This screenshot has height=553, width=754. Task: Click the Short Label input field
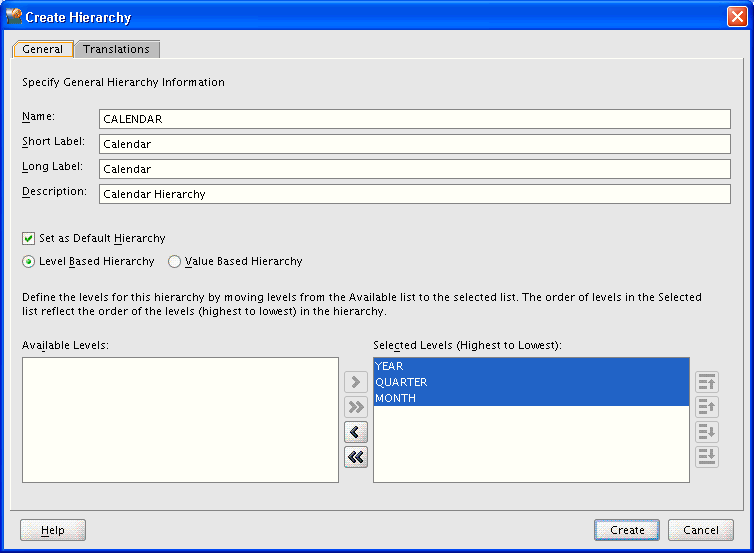pyautogui.click(x=415, y=144)
